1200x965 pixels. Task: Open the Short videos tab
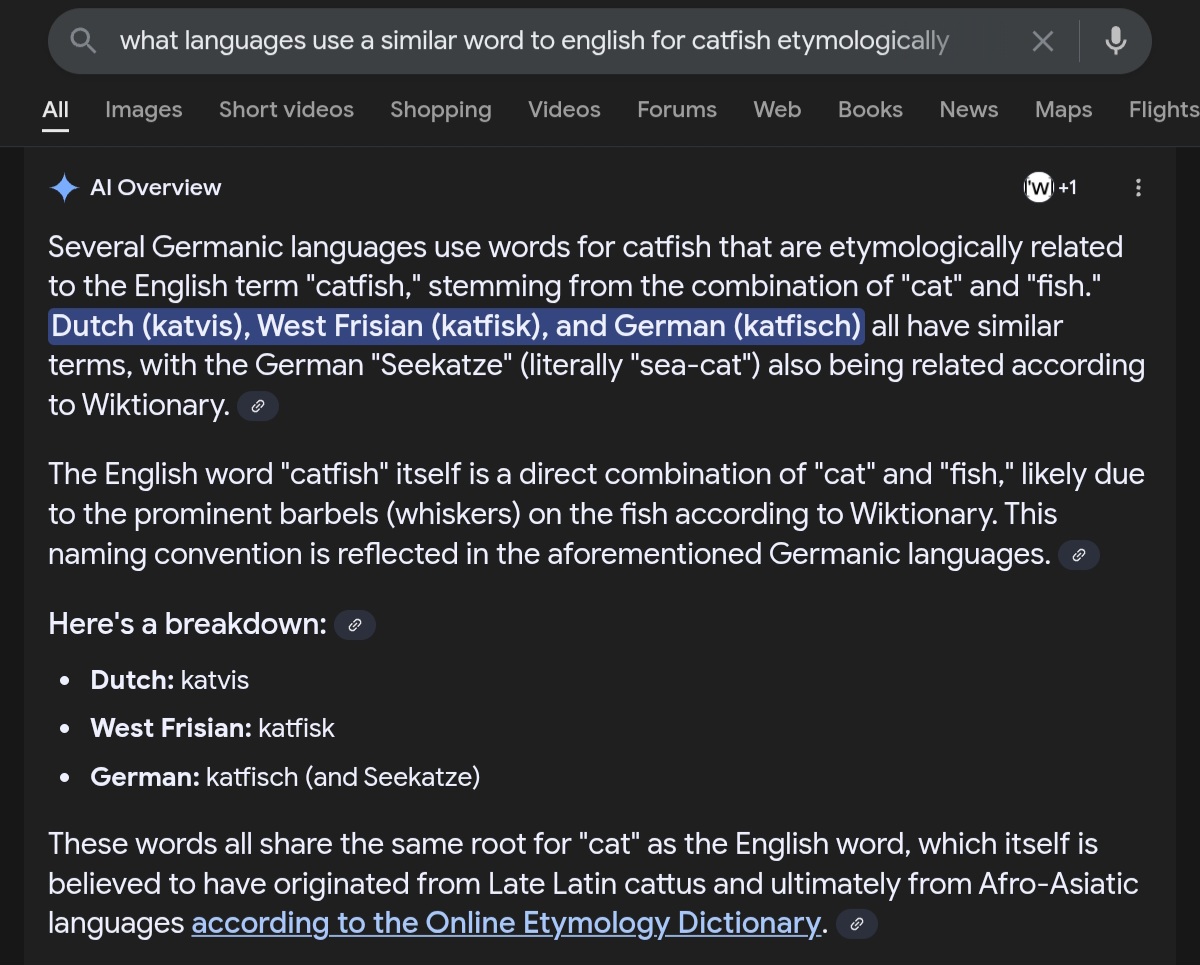[286, 110]
